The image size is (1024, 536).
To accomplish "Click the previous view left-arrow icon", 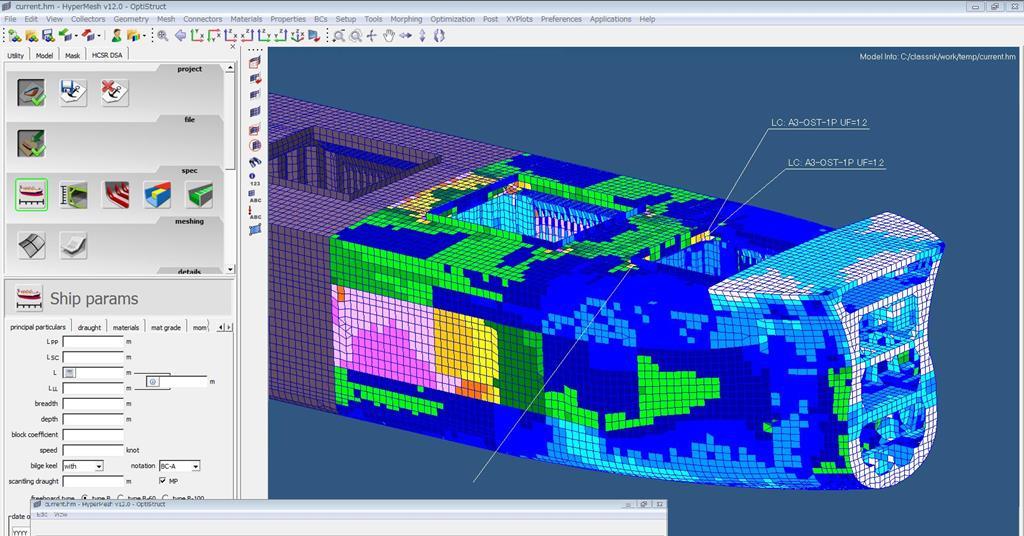I will [x=180, y=35].
